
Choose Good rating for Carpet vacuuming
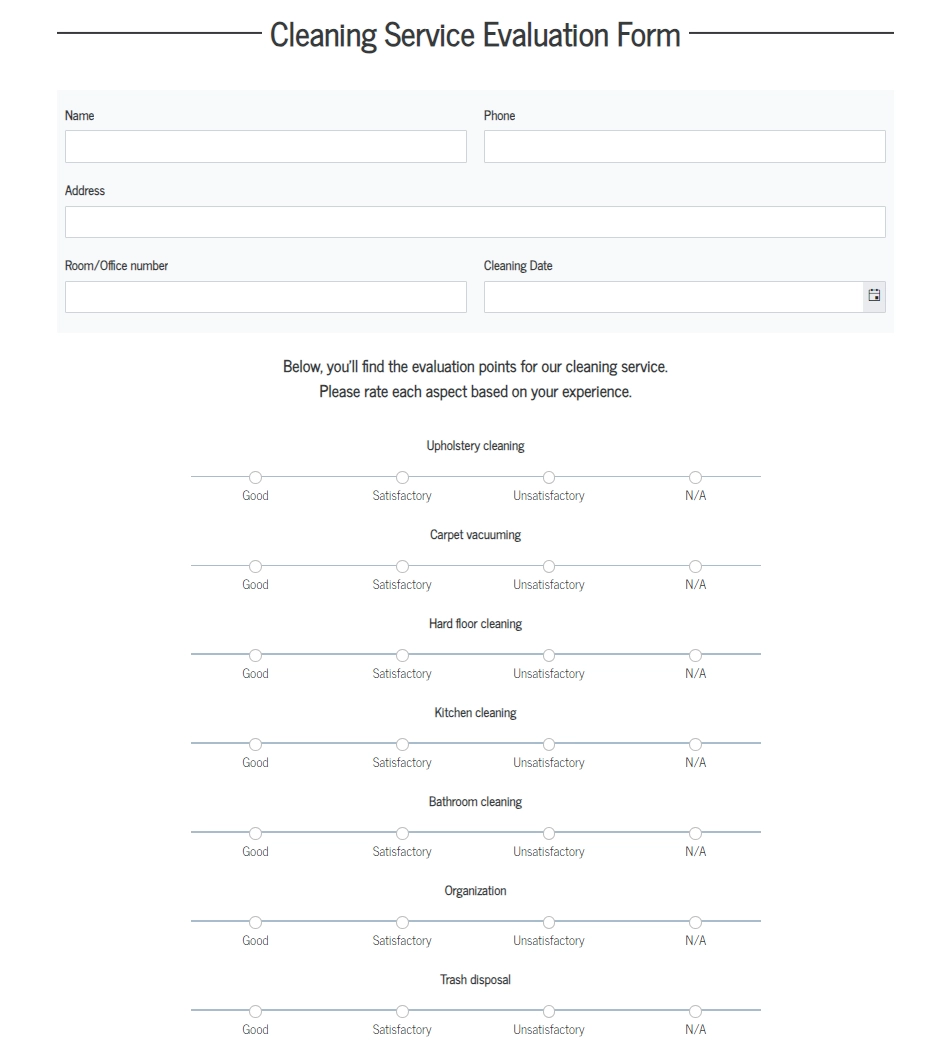pos(255,566)
